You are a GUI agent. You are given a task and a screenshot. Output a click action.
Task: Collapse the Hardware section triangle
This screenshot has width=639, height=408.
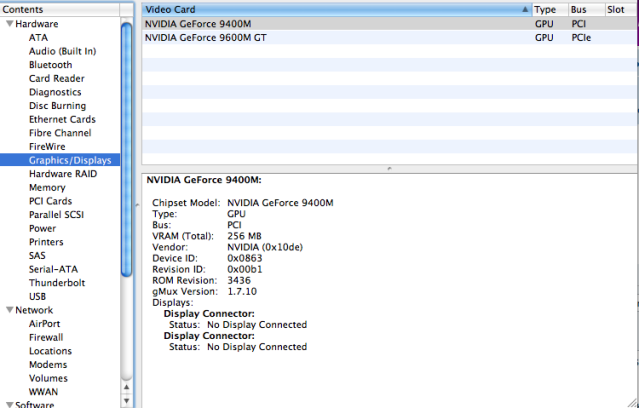[x=9, y=24]
